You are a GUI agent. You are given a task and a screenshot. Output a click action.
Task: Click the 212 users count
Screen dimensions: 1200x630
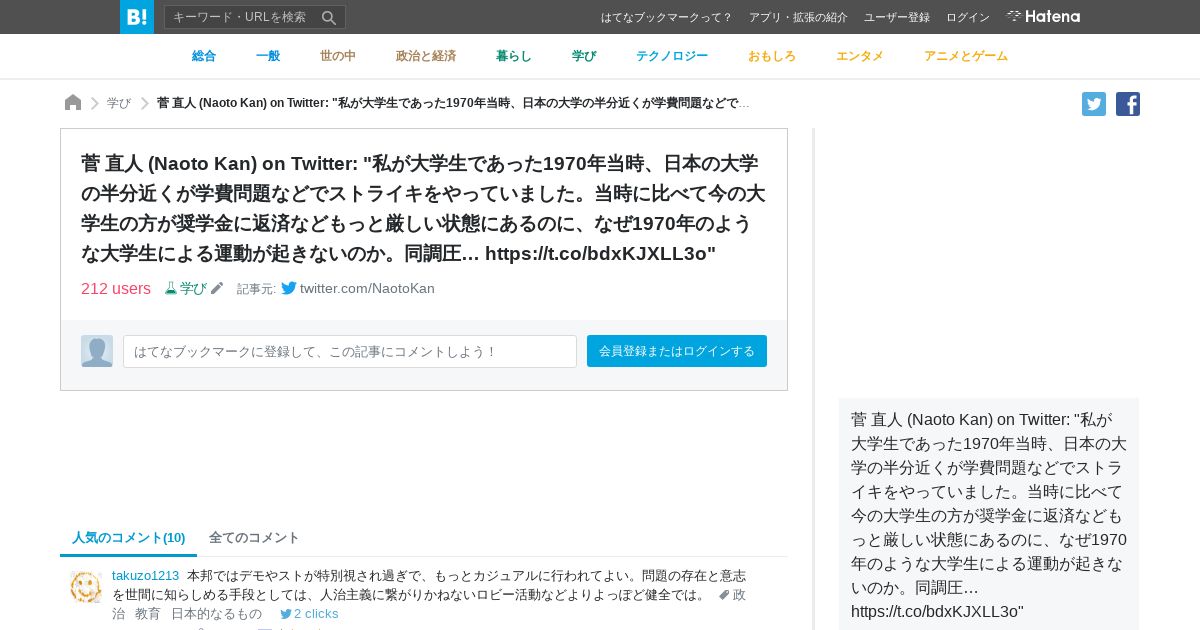116,288
